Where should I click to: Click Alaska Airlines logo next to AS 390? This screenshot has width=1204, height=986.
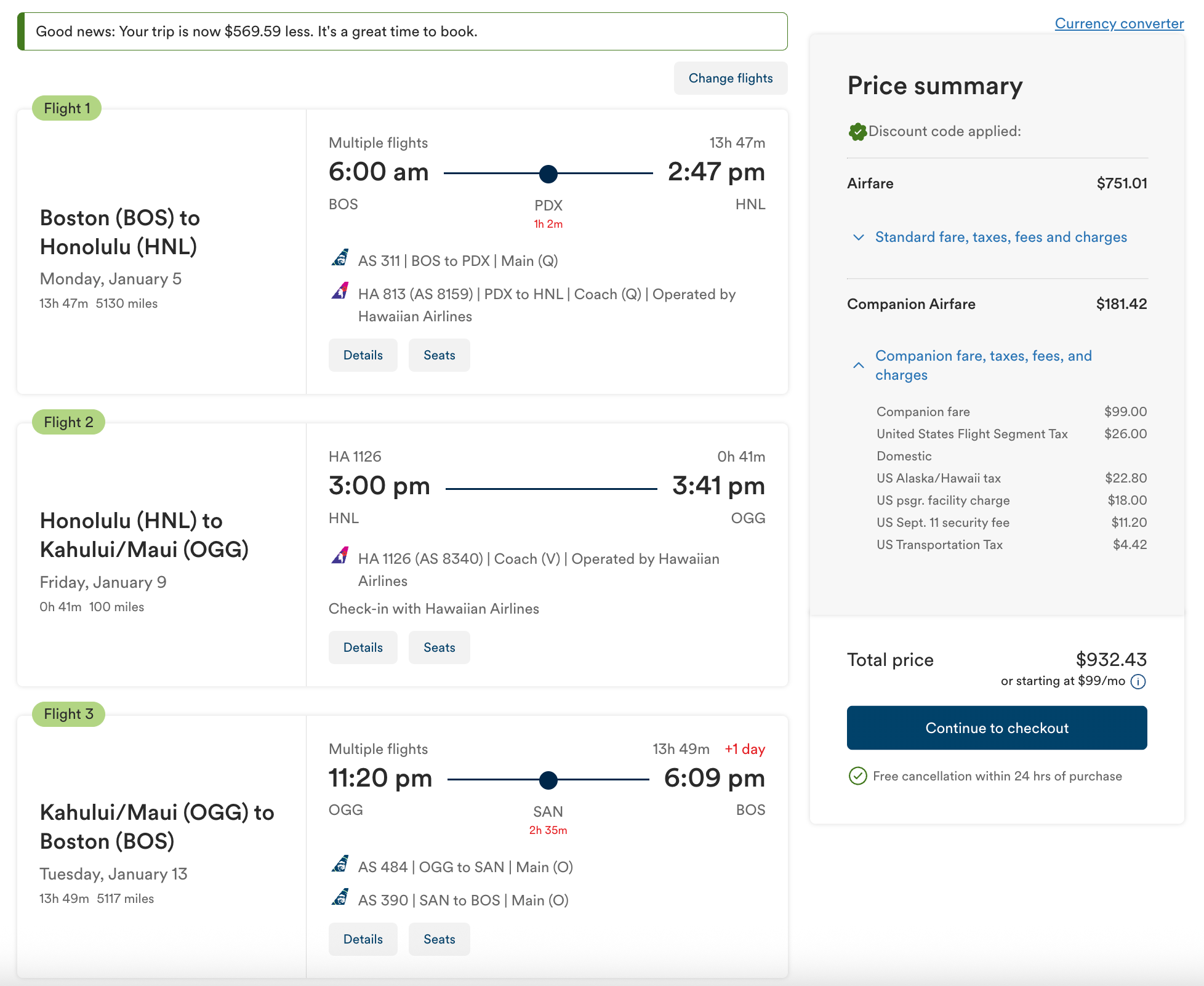click(x=340, y=897)
